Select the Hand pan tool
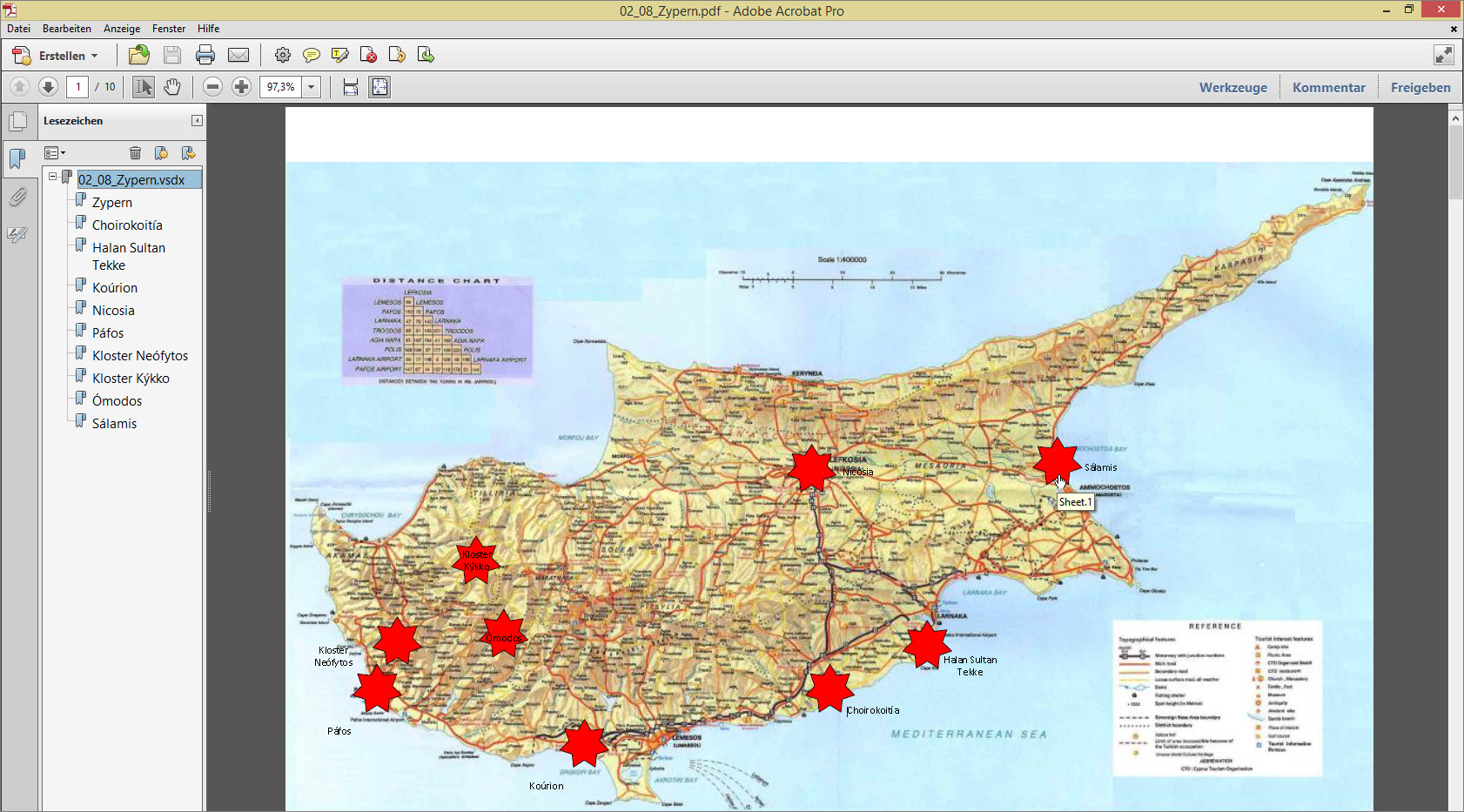This screenshot has height=812, width=1464. 172,87
